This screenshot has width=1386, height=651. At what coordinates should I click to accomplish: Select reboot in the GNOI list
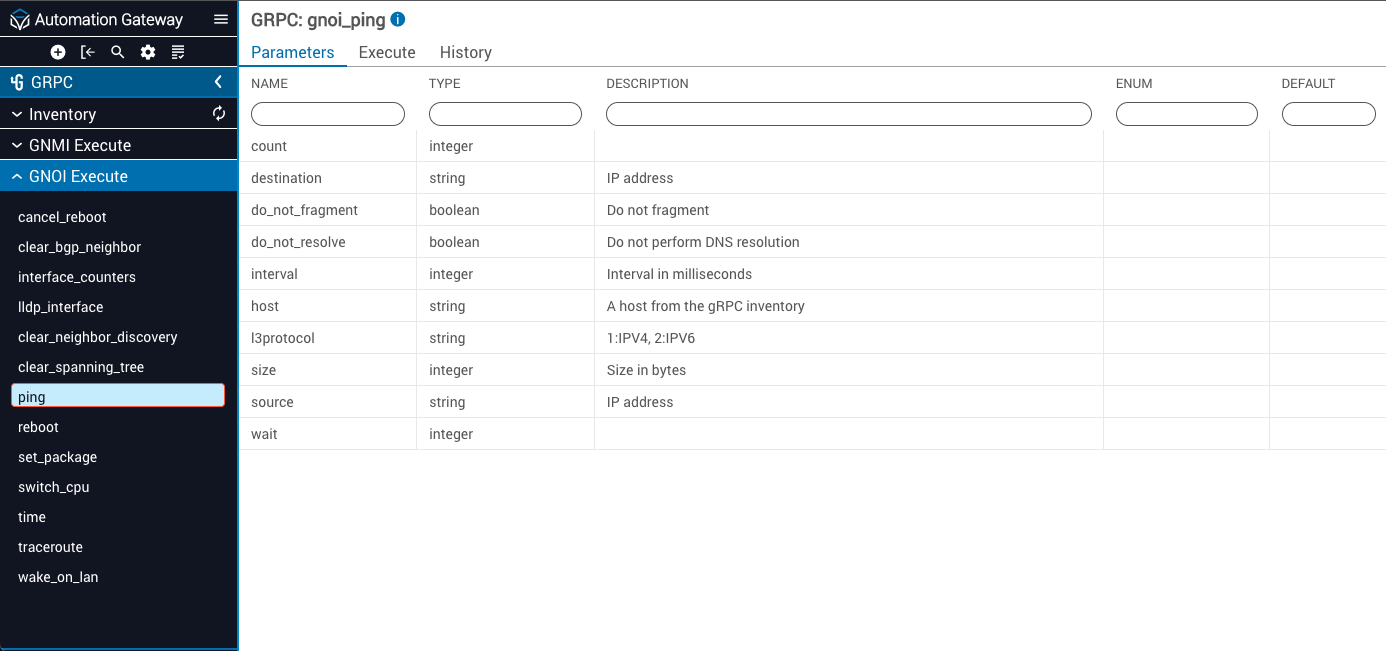pos(38,427)
